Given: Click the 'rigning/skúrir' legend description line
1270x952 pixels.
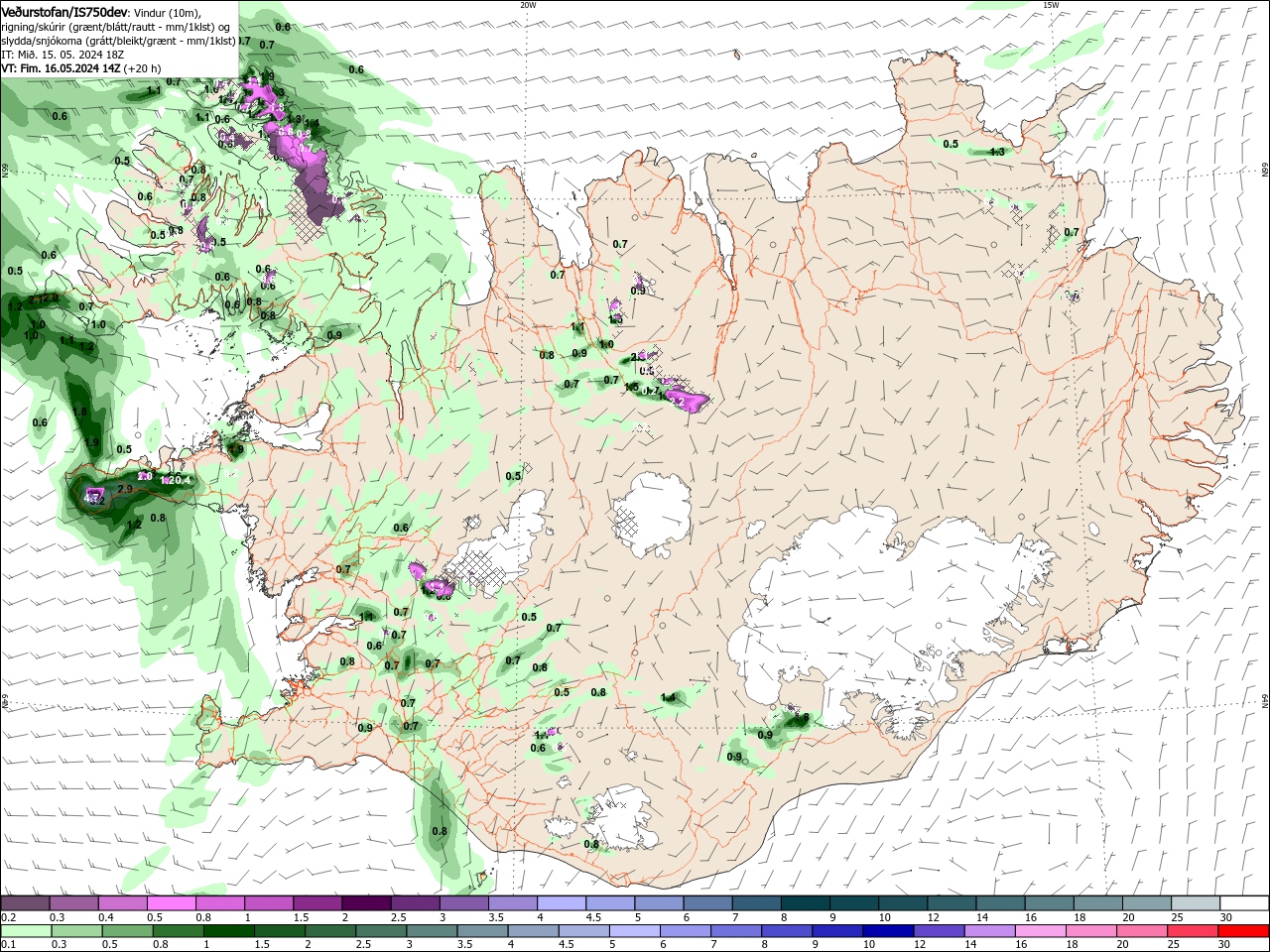Looking at the screenshot, I should click(116, 27).
